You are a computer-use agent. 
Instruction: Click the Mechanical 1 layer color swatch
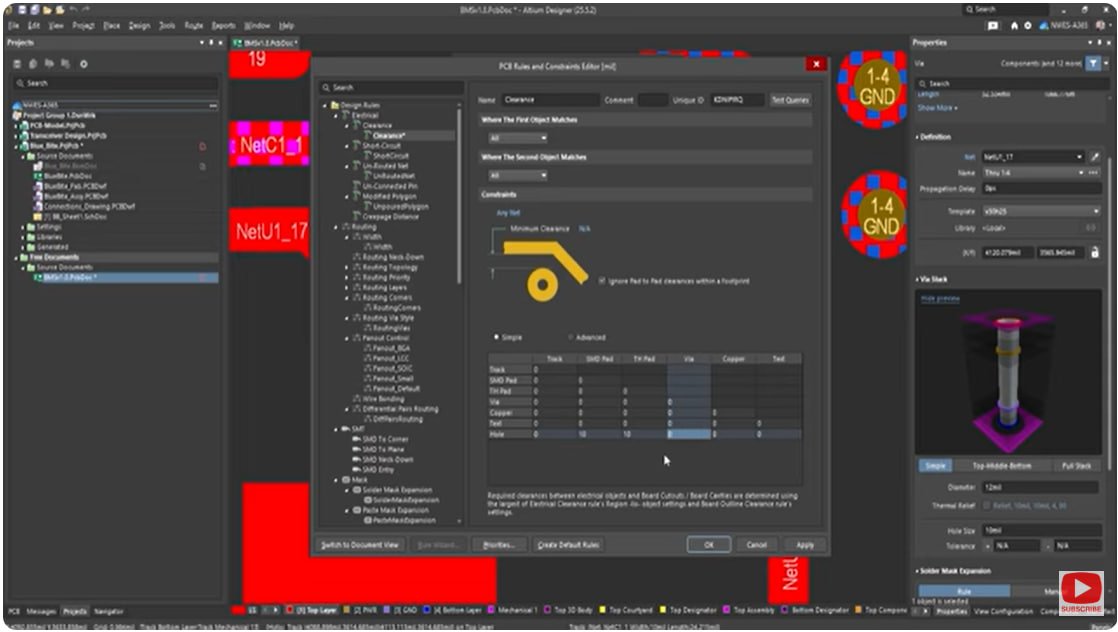tap(491, 611)
